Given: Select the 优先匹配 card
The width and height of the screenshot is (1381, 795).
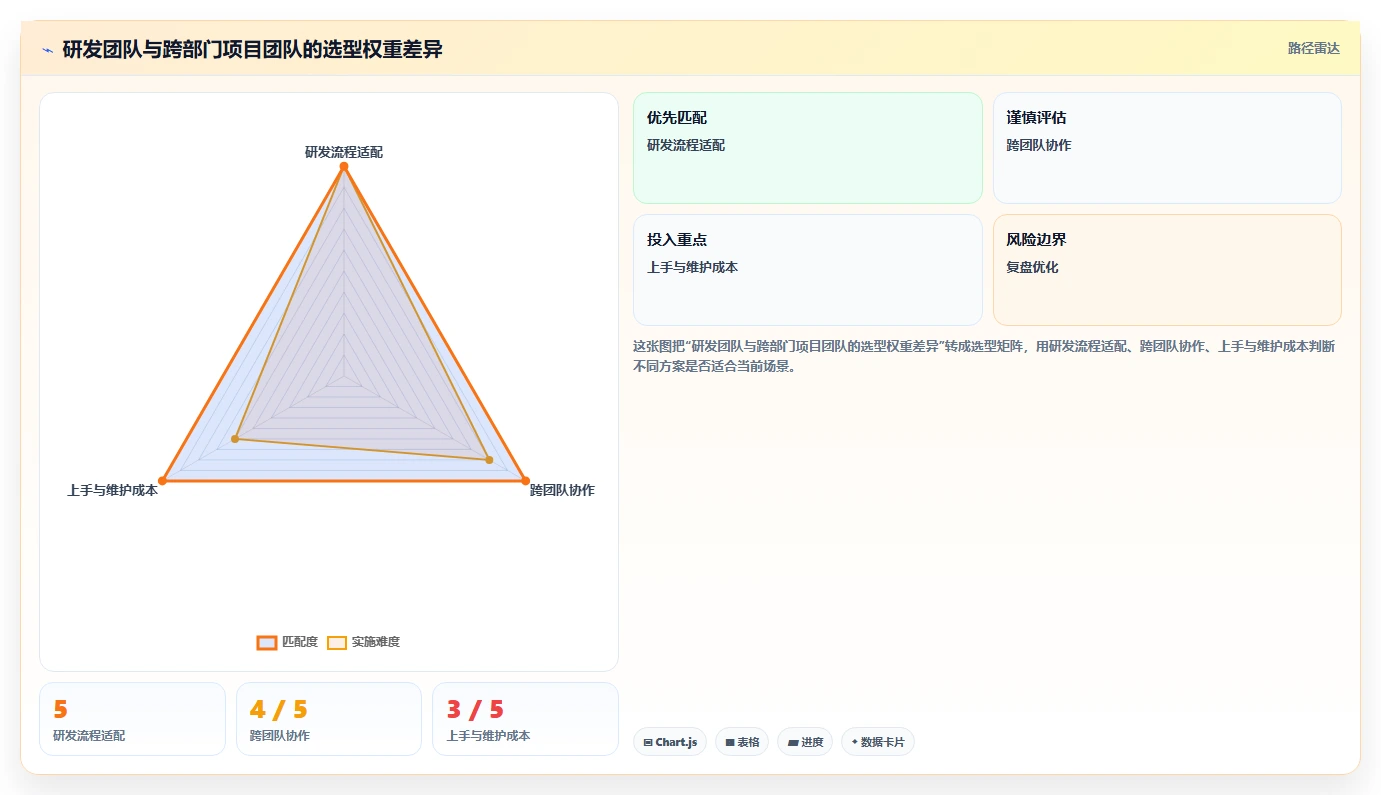Looking at the screenshot, I should click(x=808, y=148).
